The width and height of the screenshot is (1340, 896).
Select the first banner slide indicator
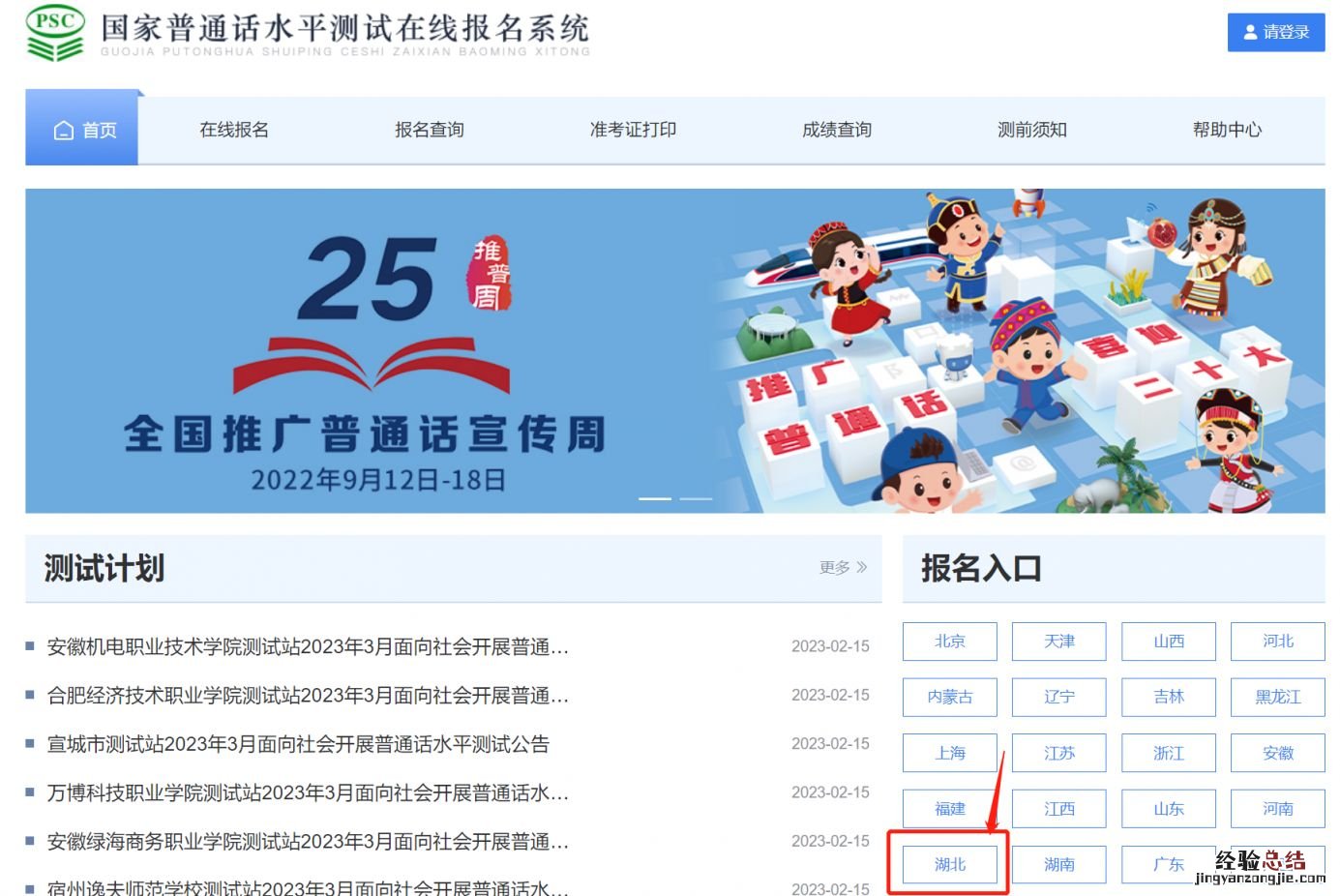point(655,498)
